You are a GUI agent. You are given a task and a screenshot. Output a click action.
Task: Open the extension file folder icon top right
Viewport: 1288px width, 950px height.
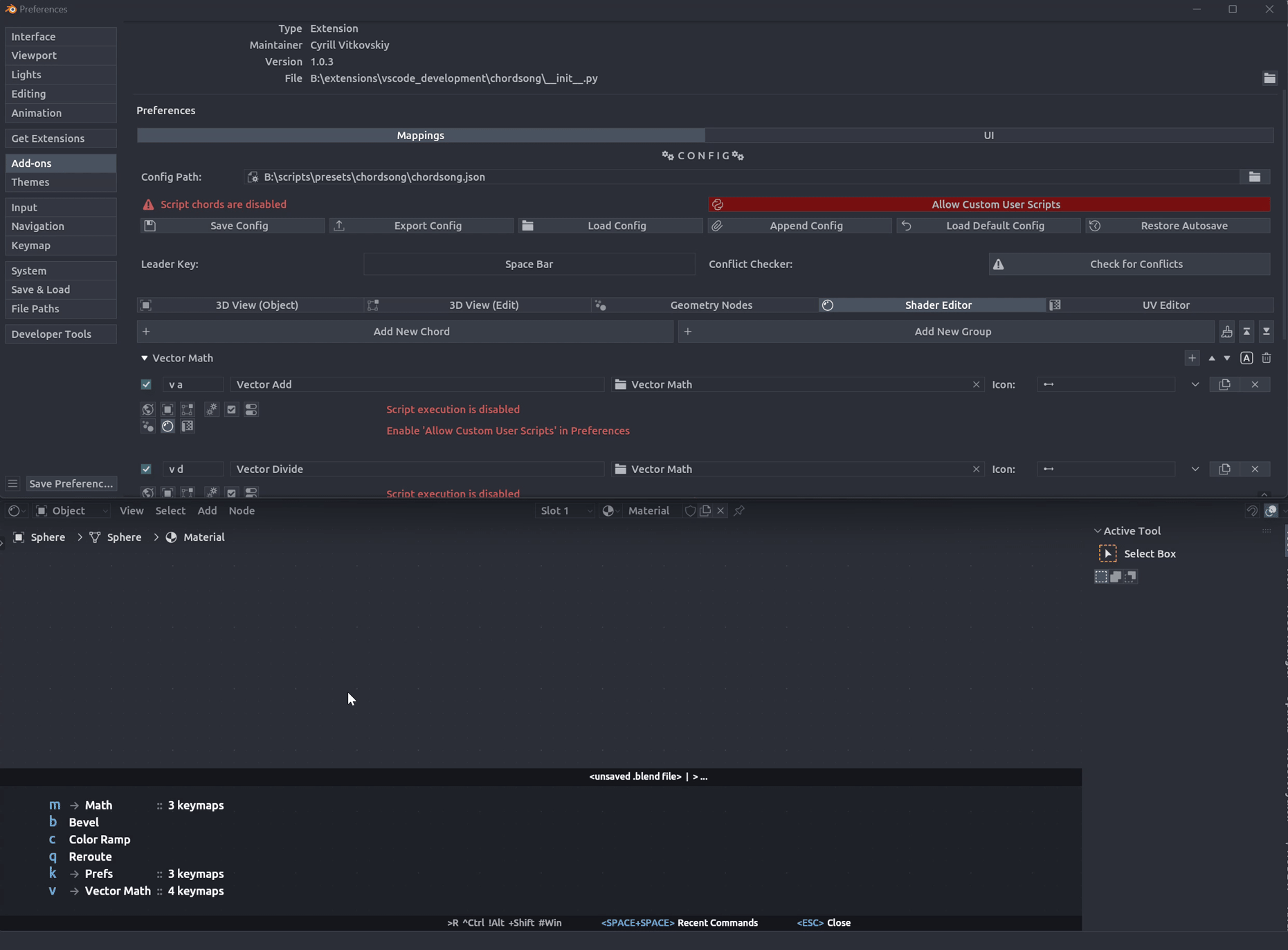click(x=1270, y=78)
